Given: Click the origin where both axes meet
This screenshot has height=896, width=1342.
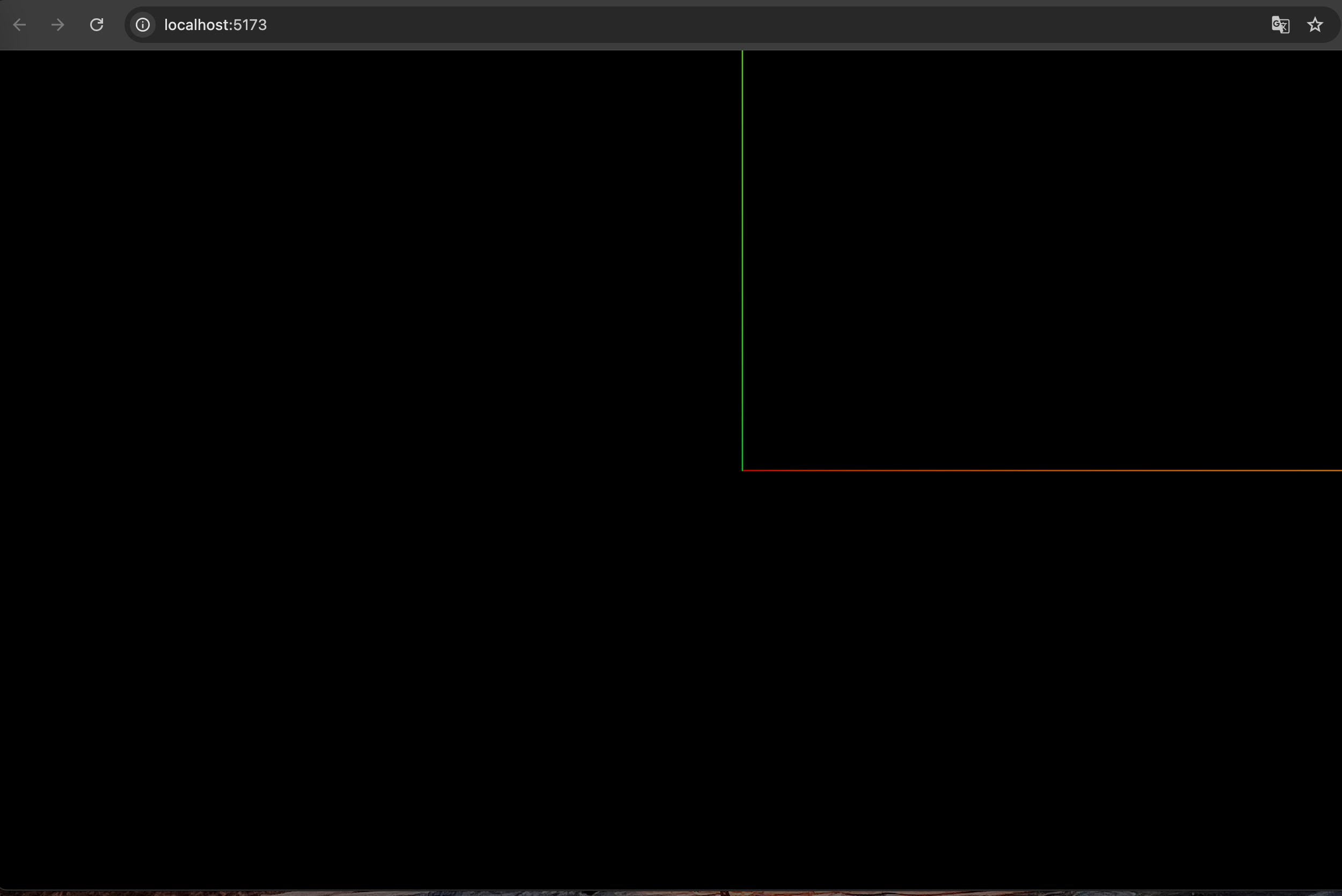Looking at the screenshot, I should point(742,471).
